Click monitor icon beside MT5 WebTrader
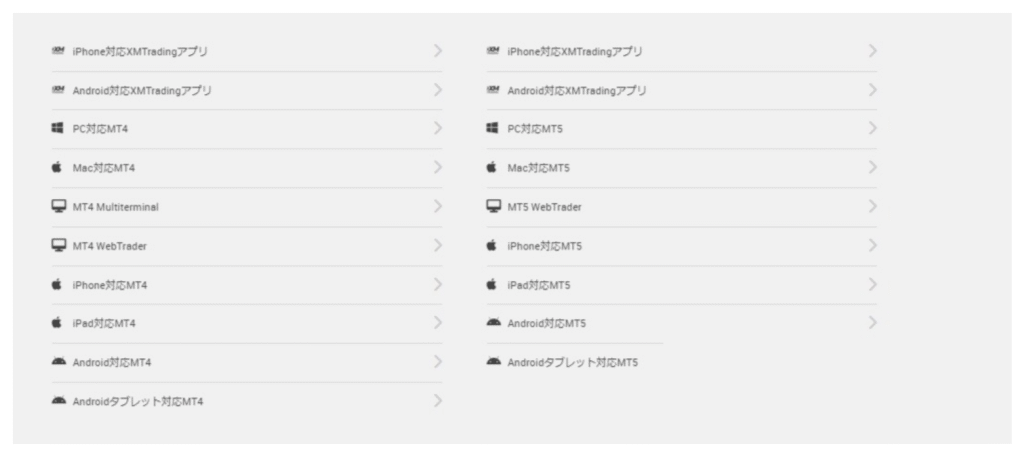1024x457 pixels. 492,207
